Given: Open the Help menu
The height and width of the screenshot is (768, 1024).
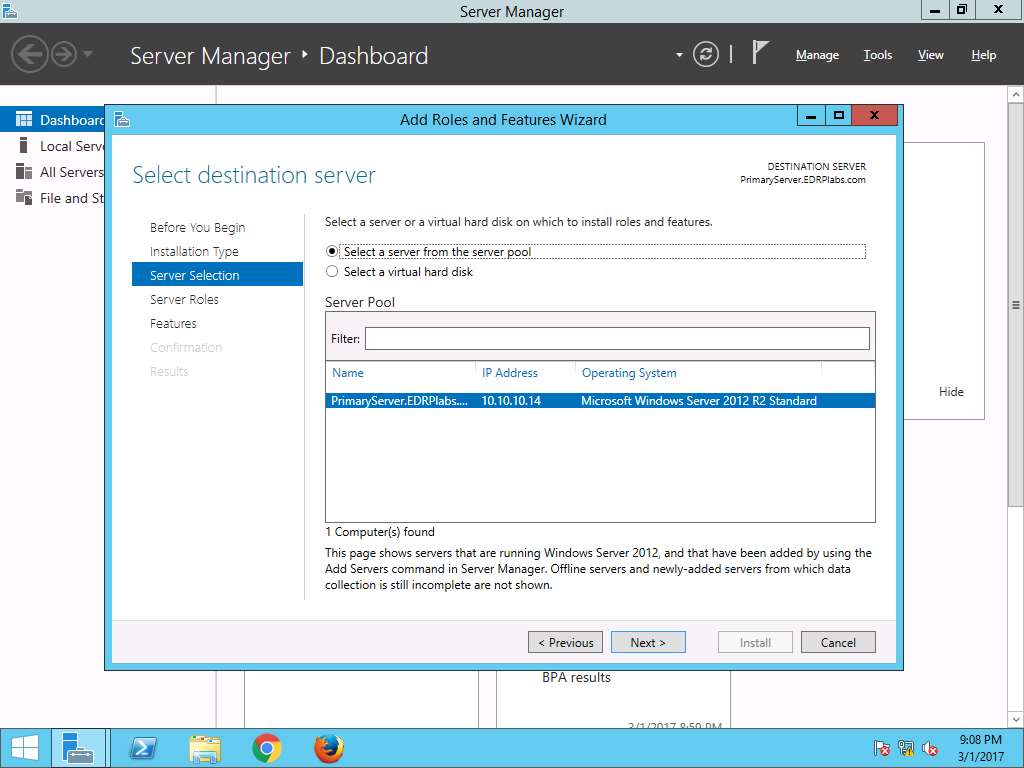Looking at the screenshot, I should coord(983,55).
